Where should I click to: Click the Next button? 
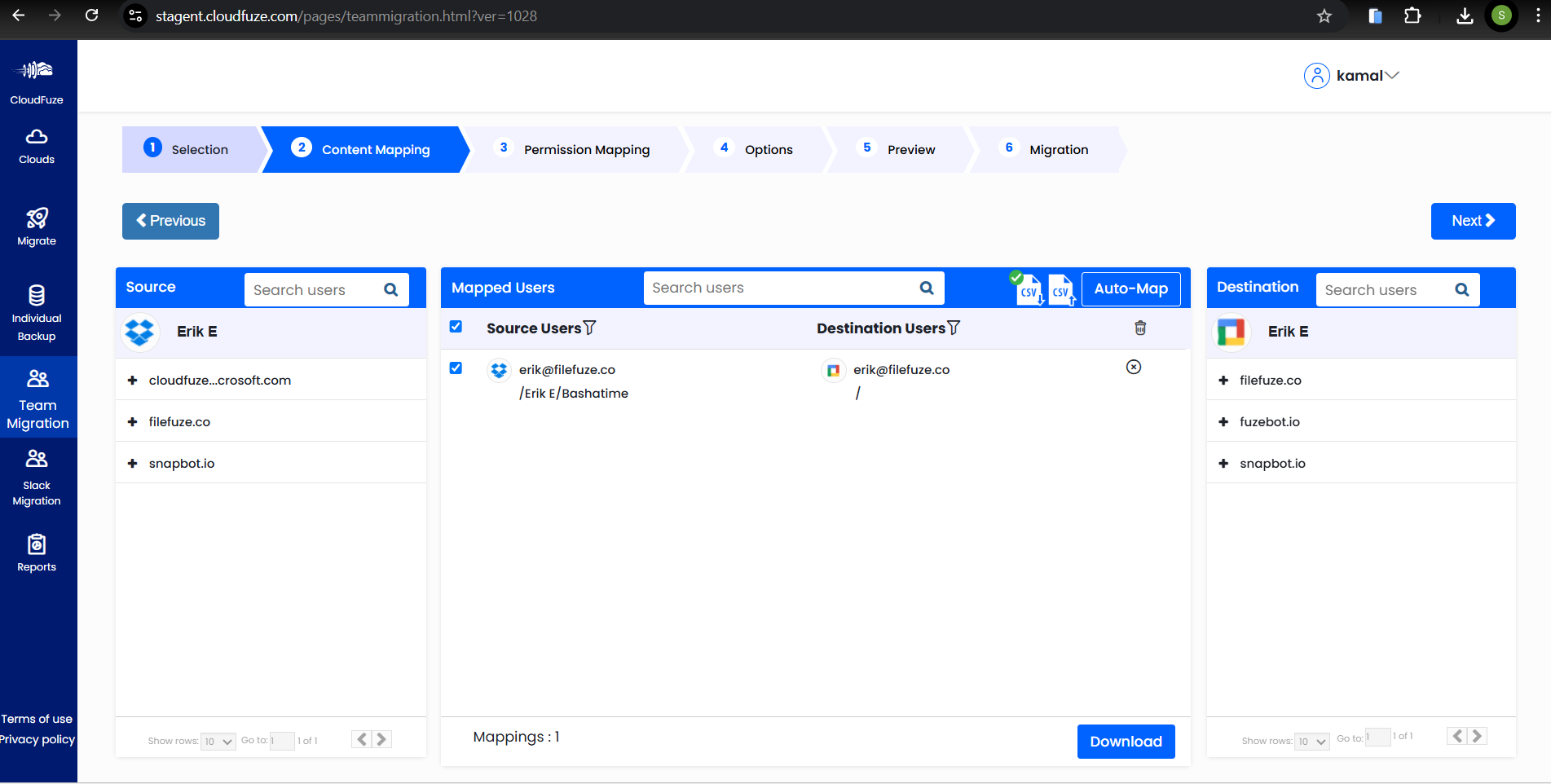(1473, 221)
